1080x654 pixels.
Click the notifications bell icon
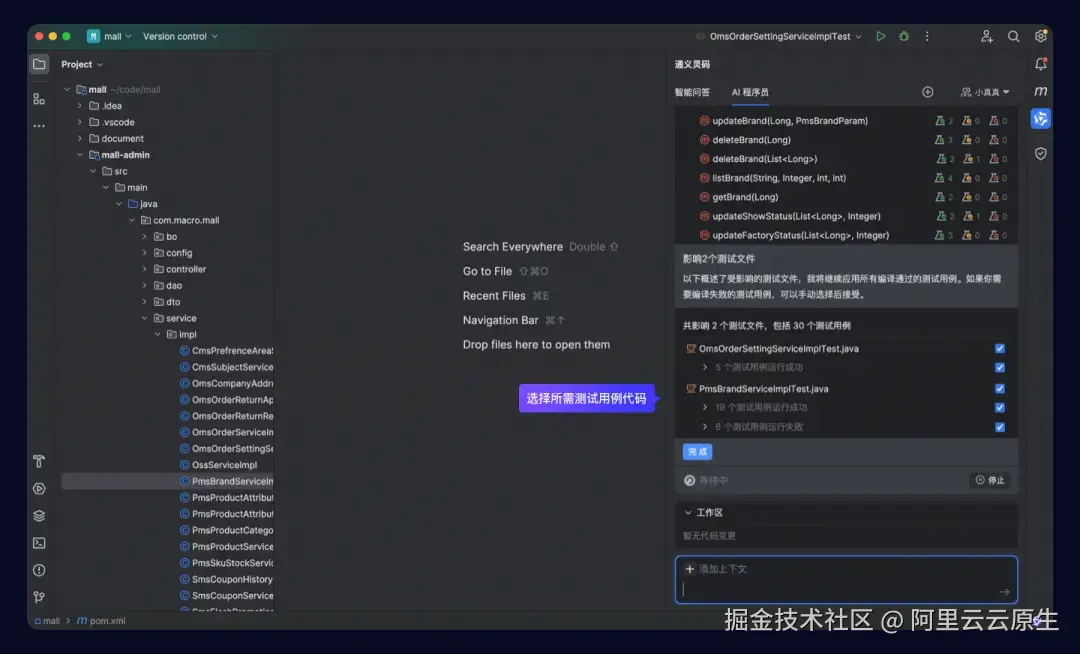click(x=1041, y=63)
